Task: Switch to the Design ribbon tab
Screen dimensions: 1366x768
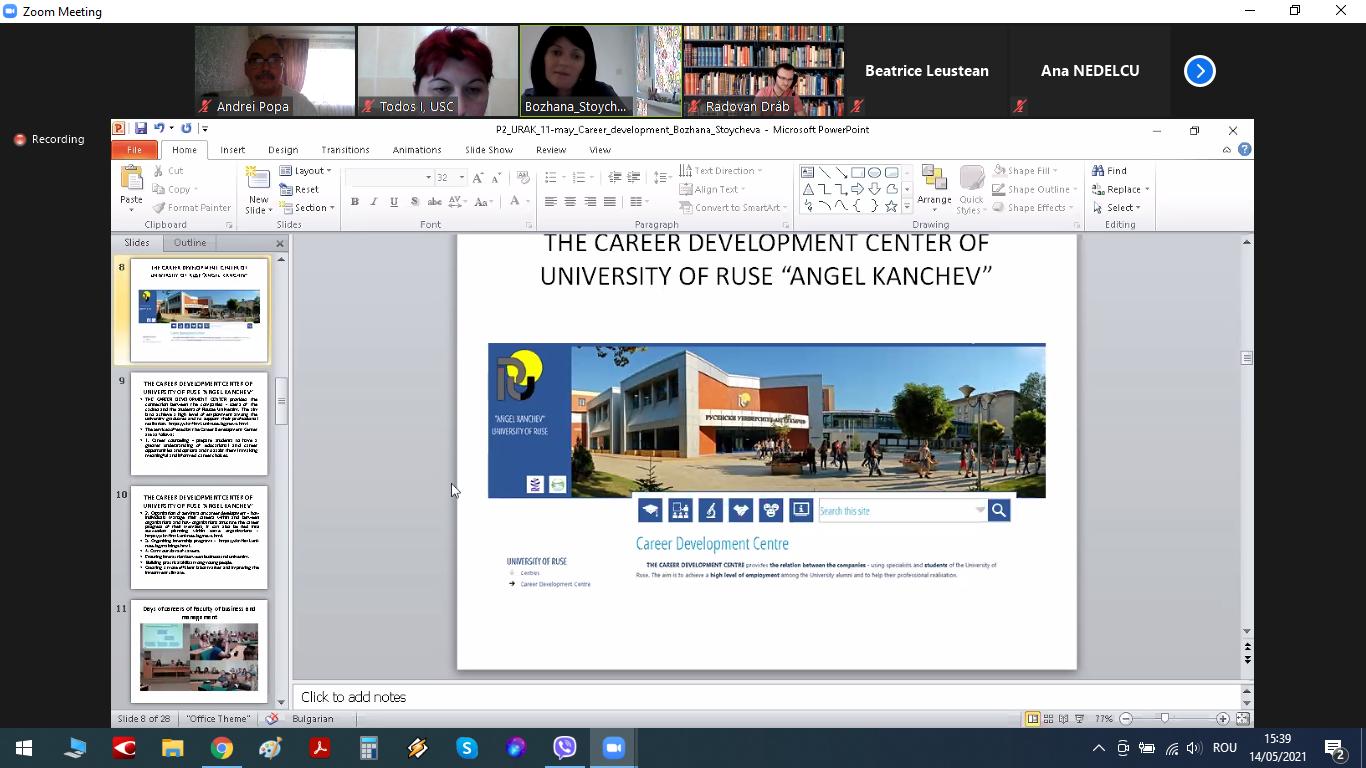Action: click(x=283, y=150)
